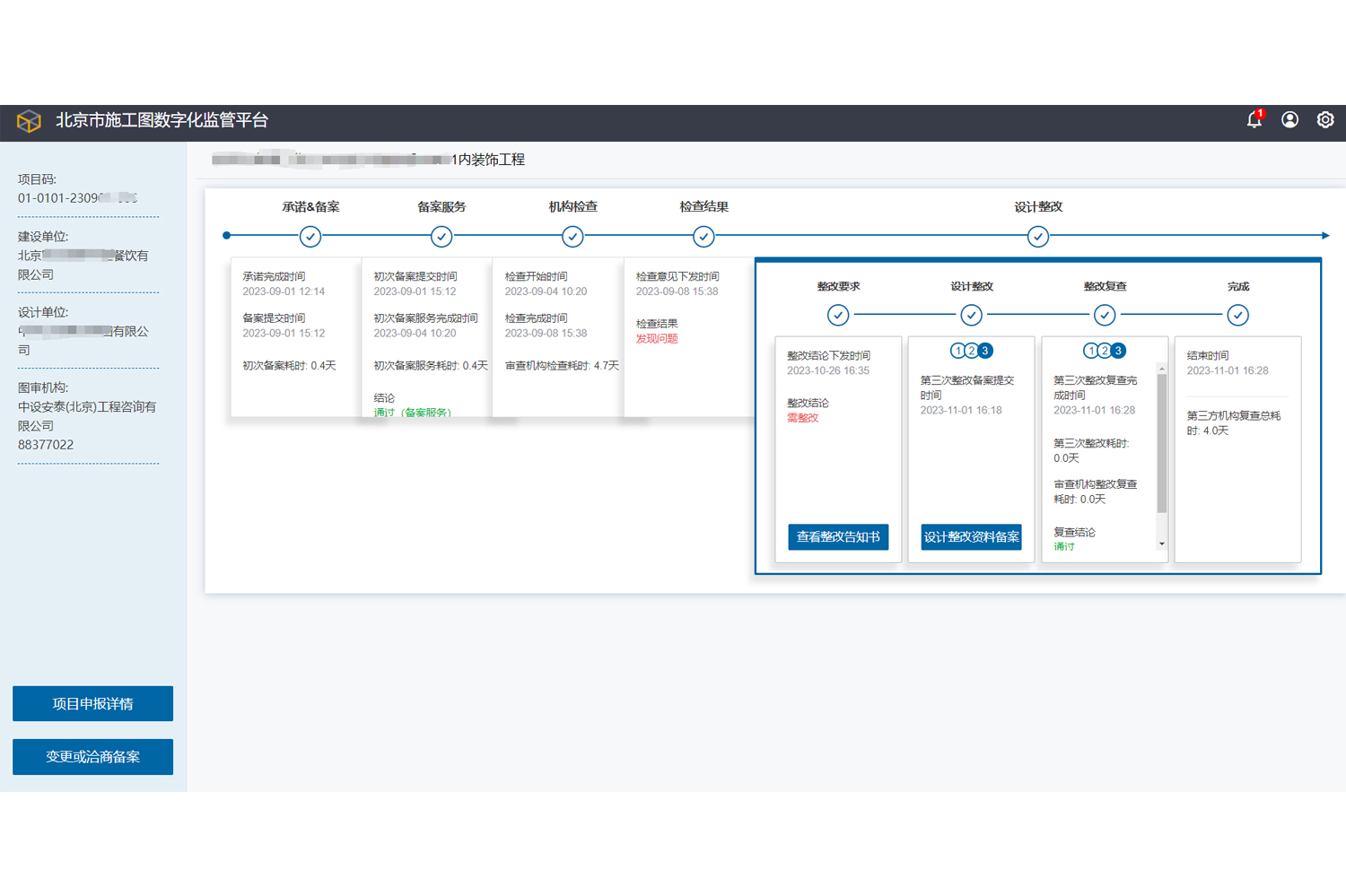Click 变更或洽商备案 sidebar button
Image resolution: width=1346 pixels, height=896 pixels.
(92, 757)
